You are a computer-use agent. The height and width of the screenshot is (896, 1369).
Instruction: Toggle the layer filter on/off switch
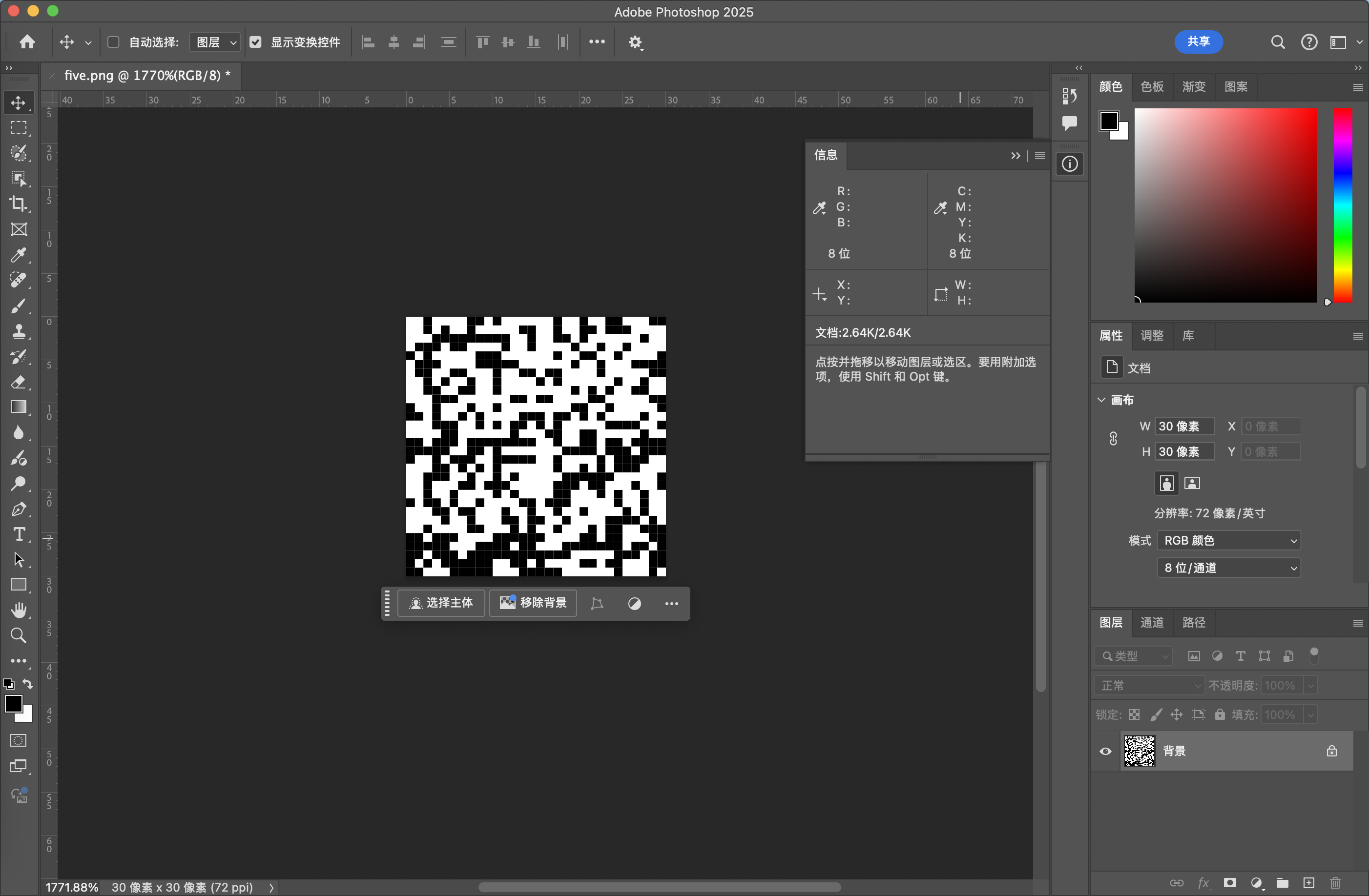click(1314, 655)
